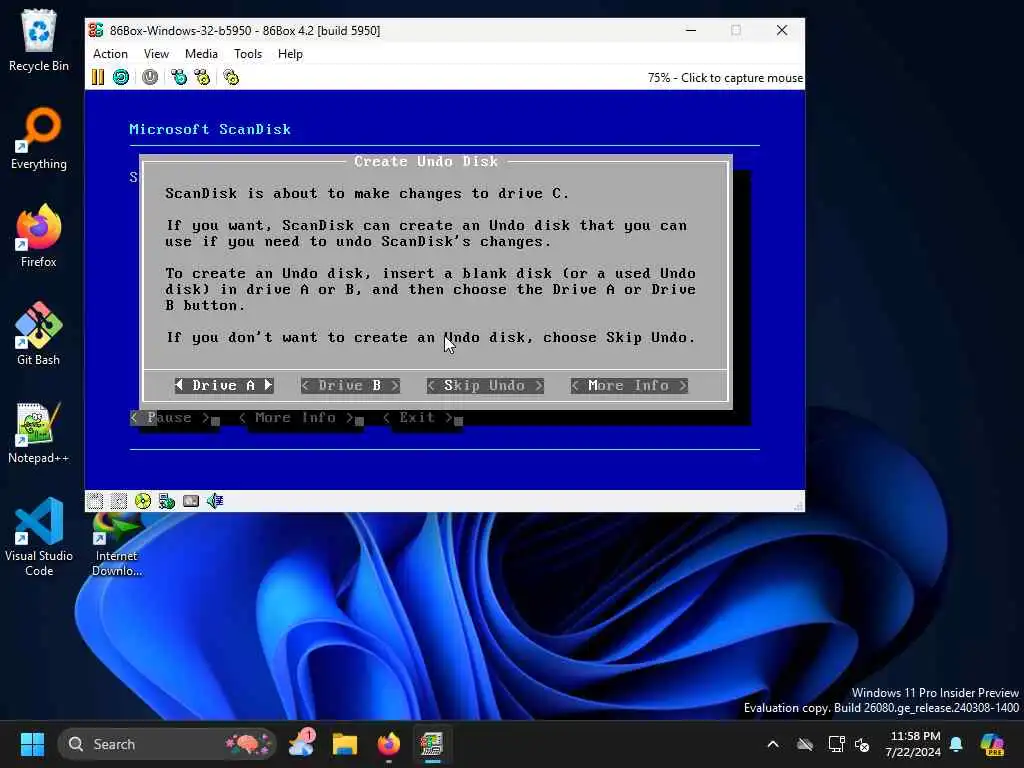Choose Skip Undo in the dialog
The height and width of the screenshot is (768, 1024).
(485, 385)
